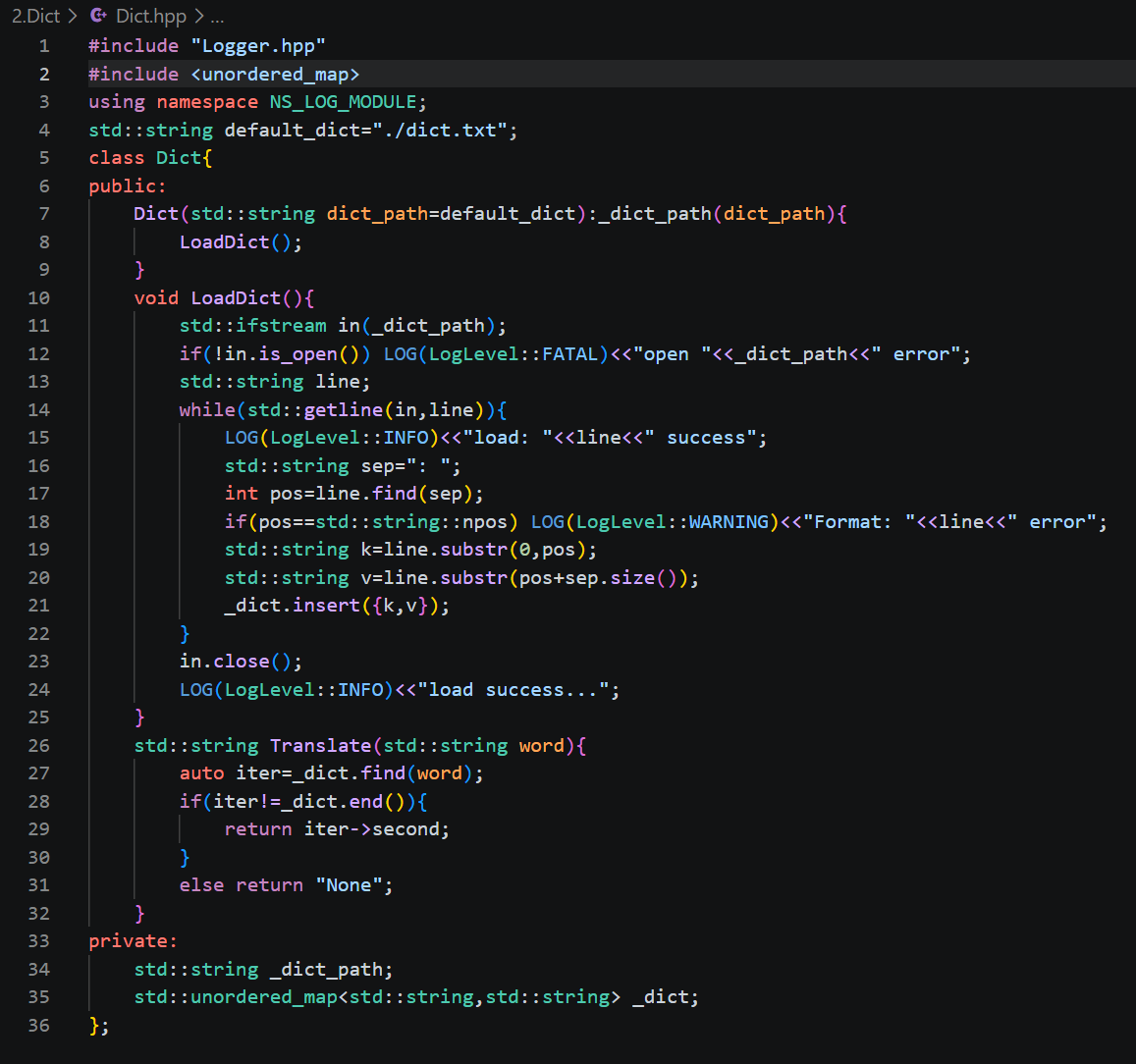Image resolution: width=1136 pixels, height=1064 pixels.
Task: Click the private: access specifier
Action: tap(134, 941)
